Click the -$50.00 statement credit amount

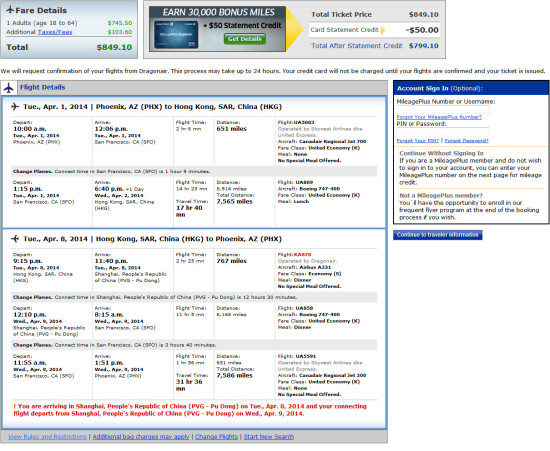click(422, 30)
